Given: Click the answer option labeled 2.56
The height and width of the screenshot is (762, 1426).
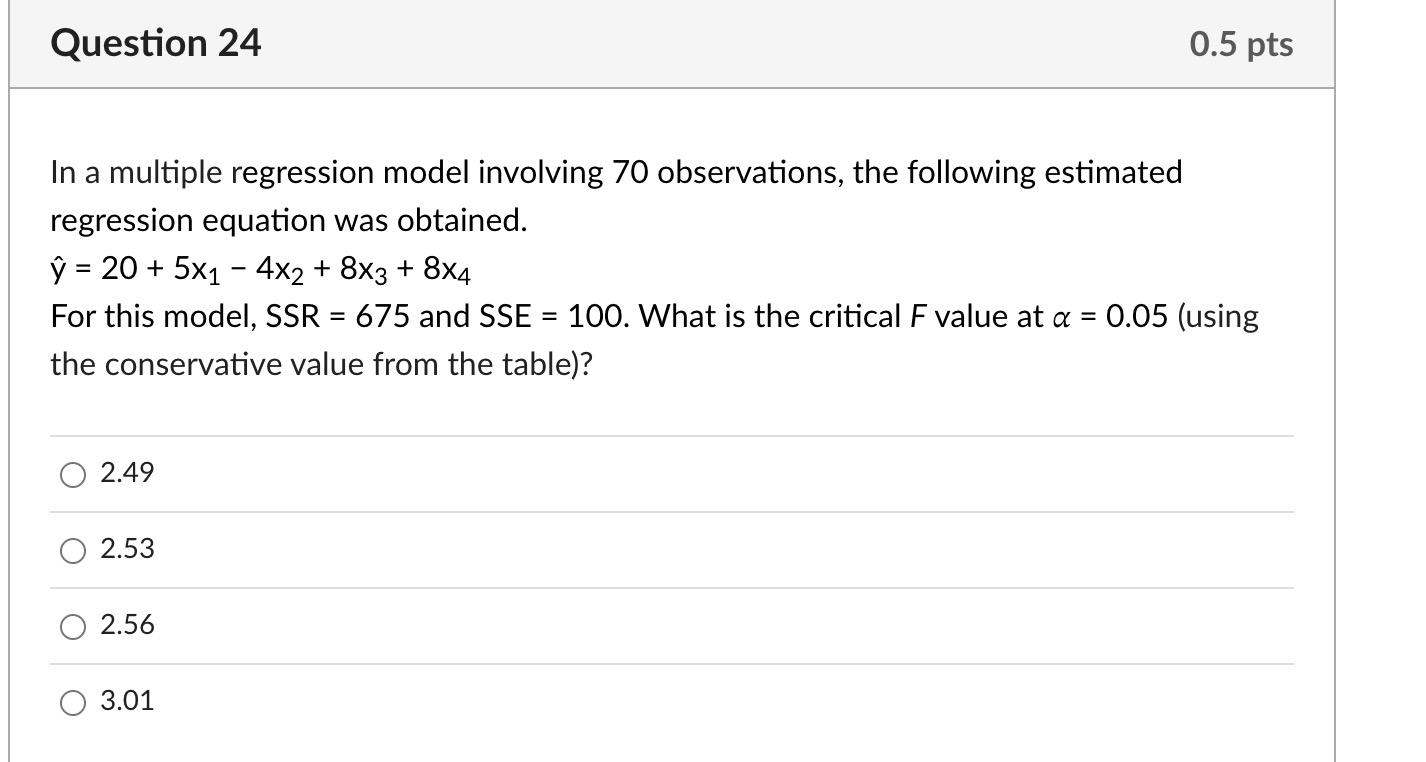Looking at the screenshot, I should pos(126,625).
